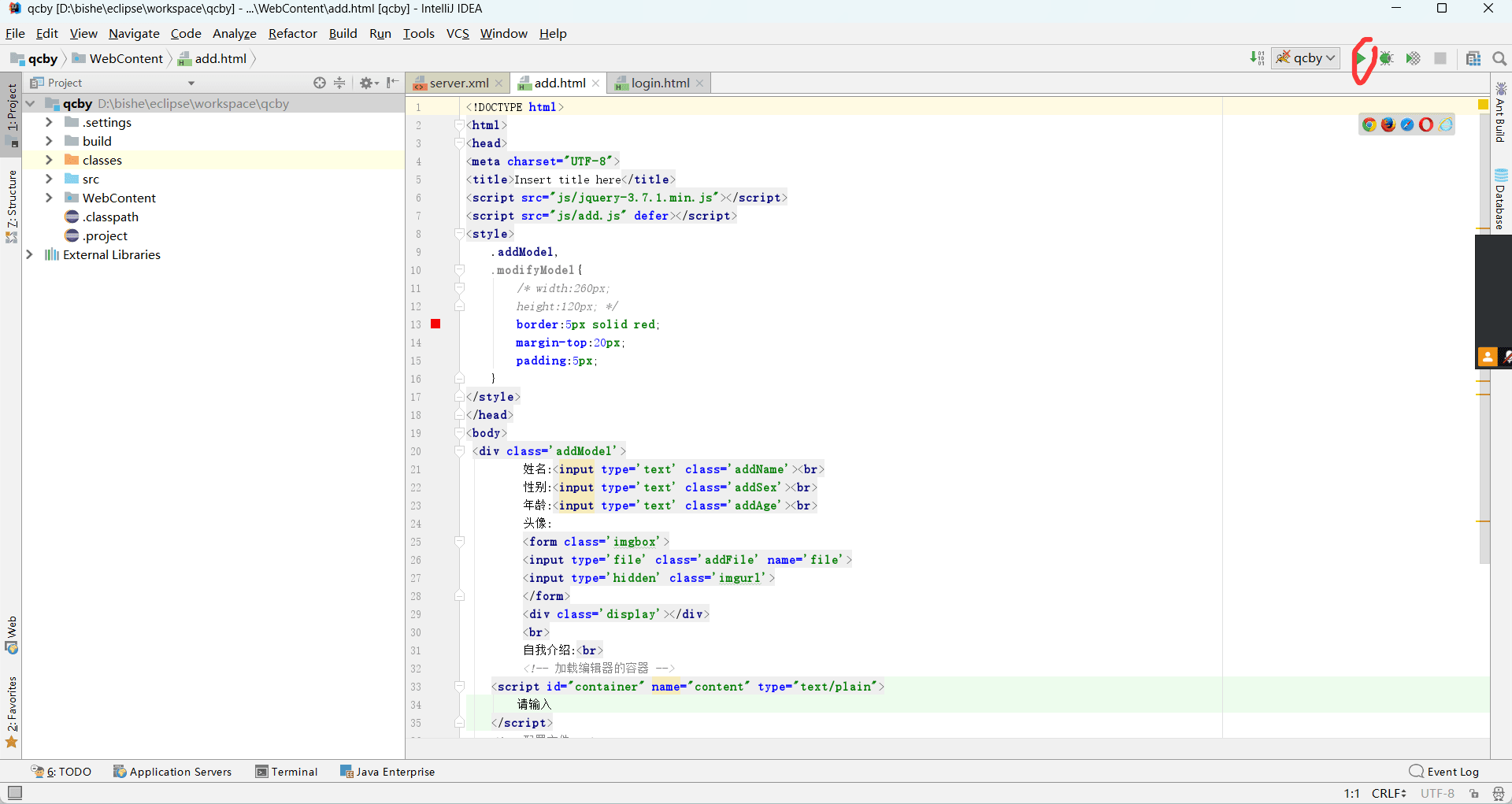Open Application Servers tool window
This screenshot has width=1512, height=804.
172,772
